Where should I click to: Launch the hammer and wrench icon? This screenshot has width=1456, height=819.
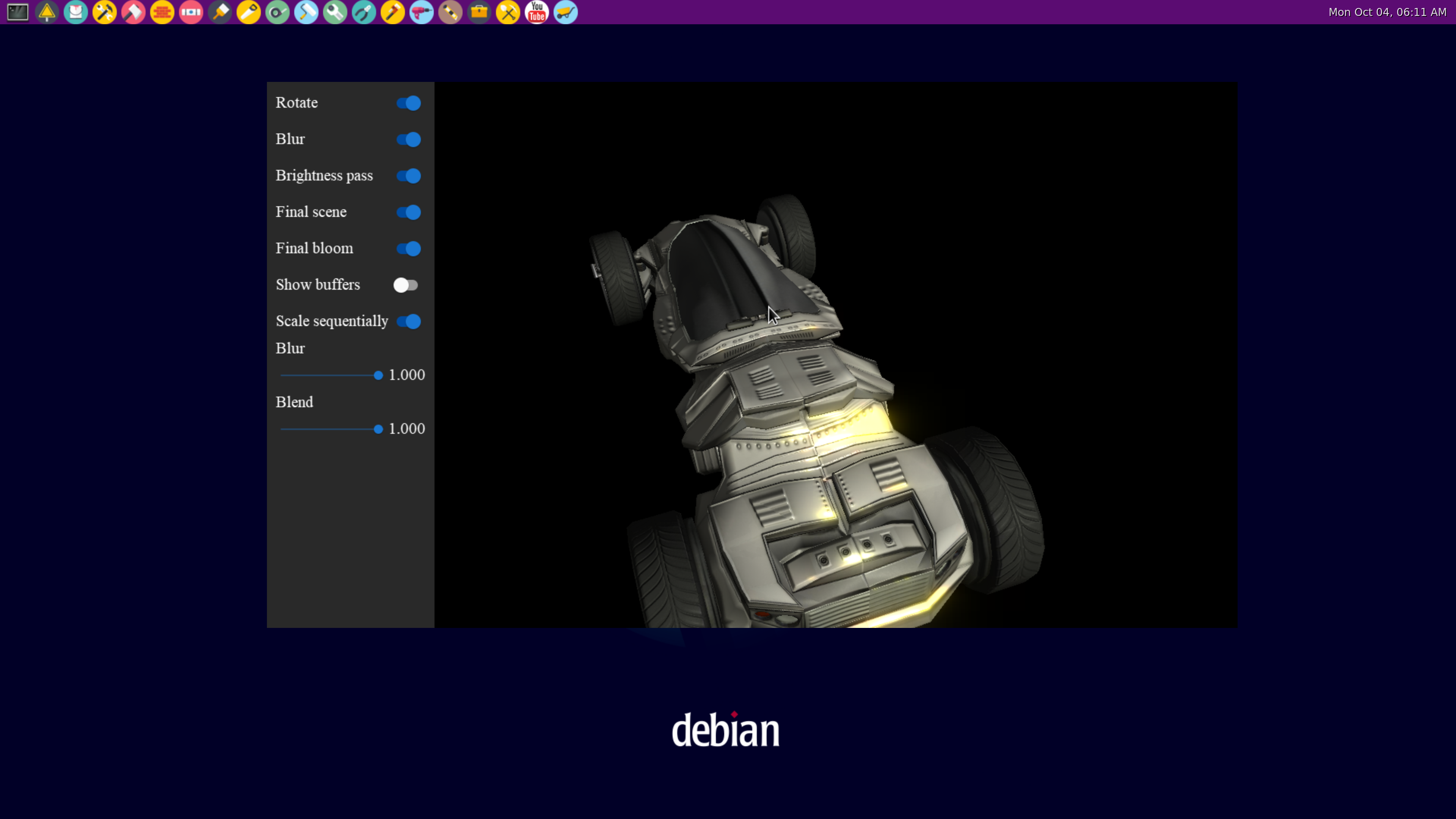(105, 12)
